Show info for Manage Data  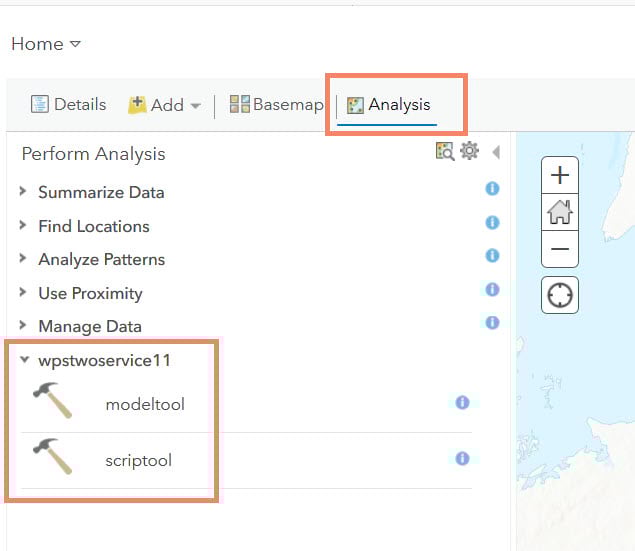click(x=492, y=323)
